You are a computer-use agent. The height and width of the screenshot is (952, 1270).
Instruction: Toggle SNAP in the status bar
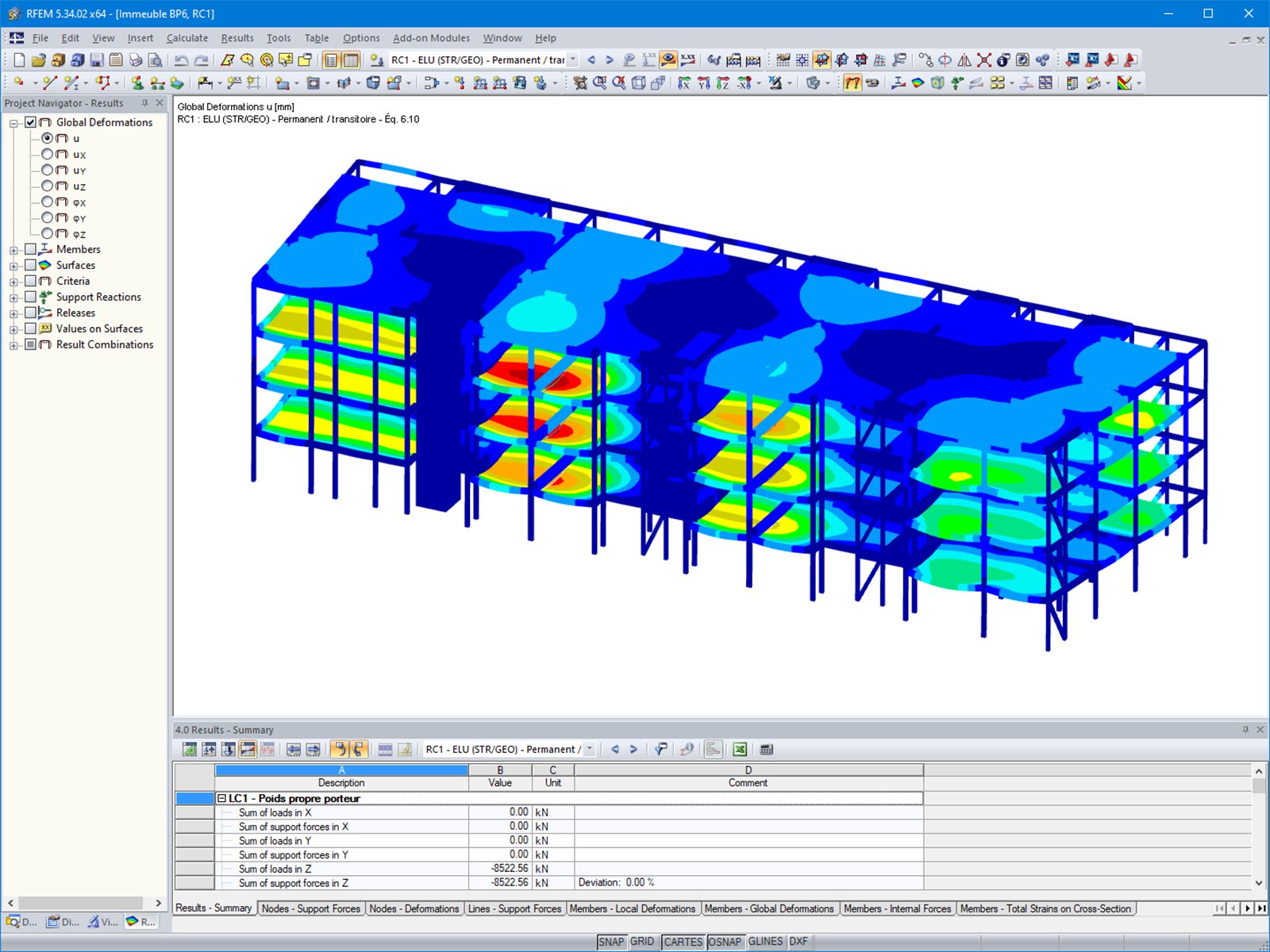point(611,942)
